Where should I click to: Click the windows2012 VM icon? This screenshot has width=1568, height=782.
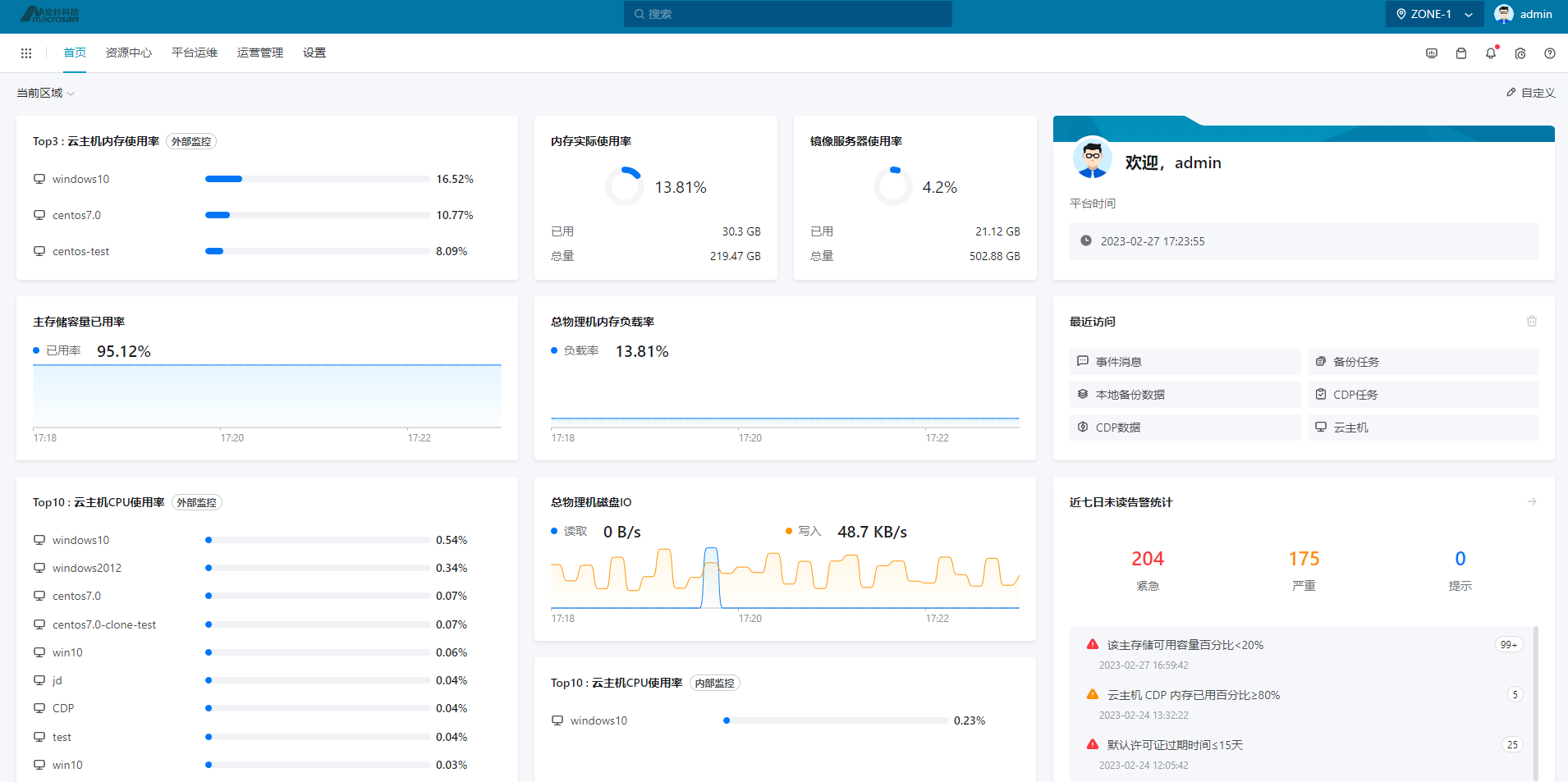(39, 568)
